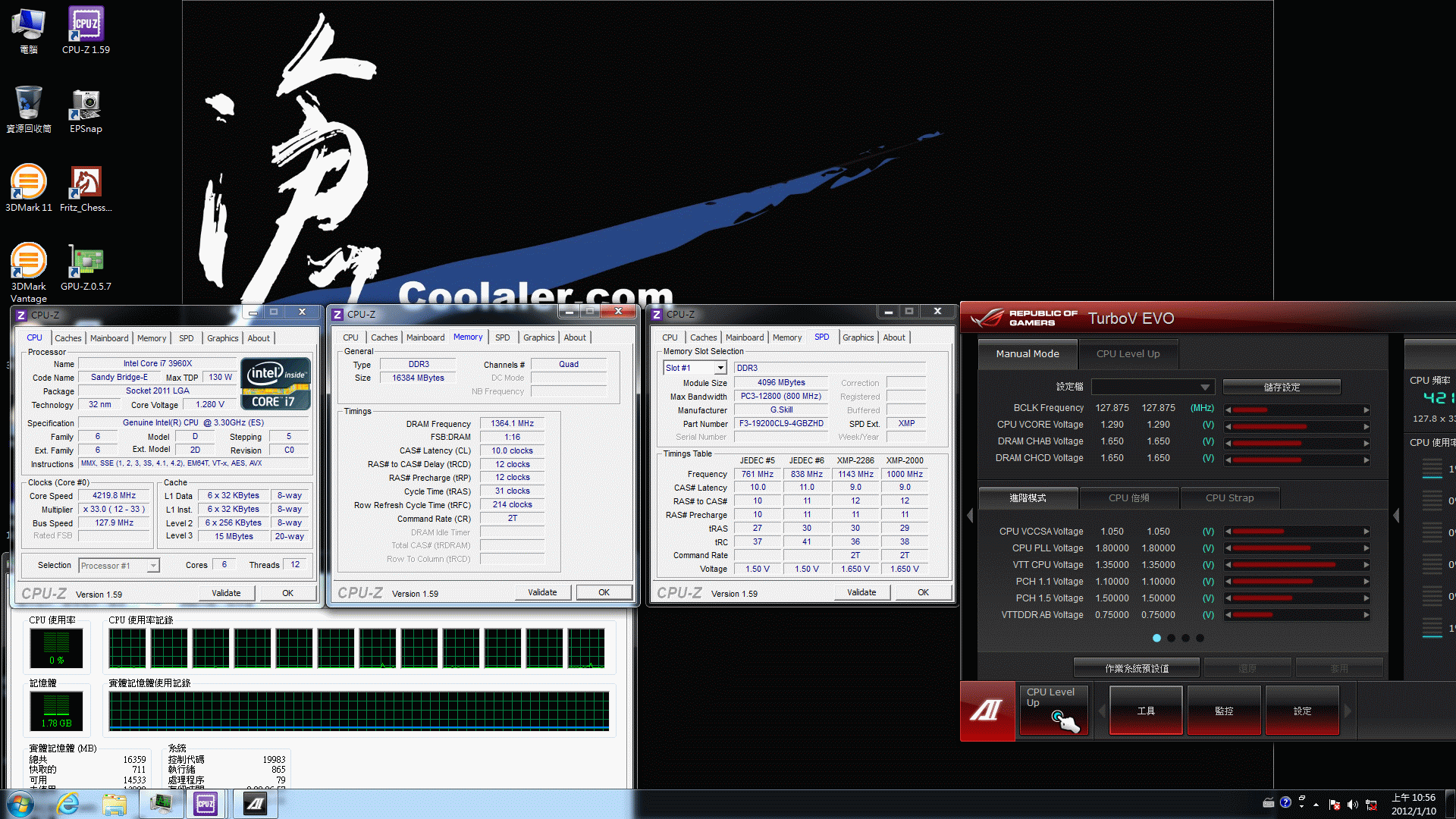
Task: Open the 監控 monitor button
Action: pyautogui.click(x=1224, y=711)
